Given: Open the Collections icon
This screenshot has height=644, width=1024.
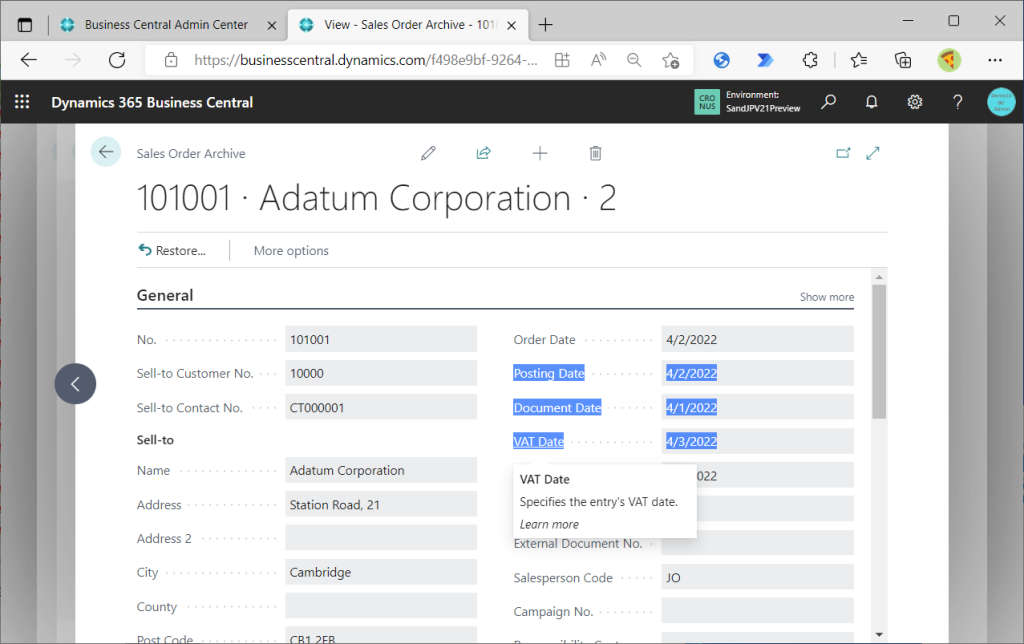Looking at the screenshot, I should tap(903, 60).
